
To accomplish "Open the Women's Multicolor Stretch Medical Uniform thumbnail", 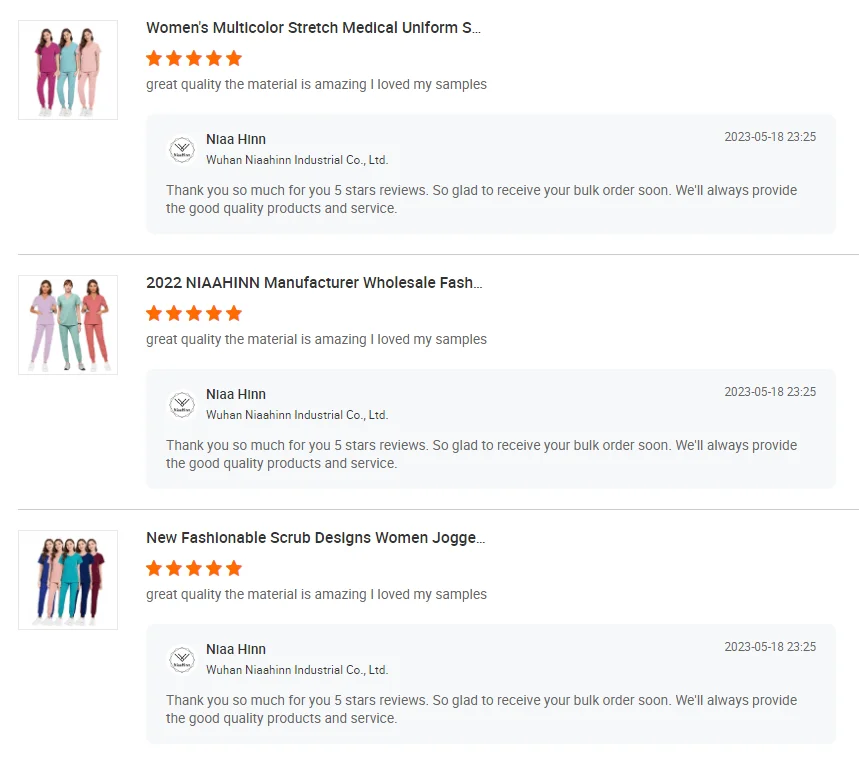I will point(68,70).
